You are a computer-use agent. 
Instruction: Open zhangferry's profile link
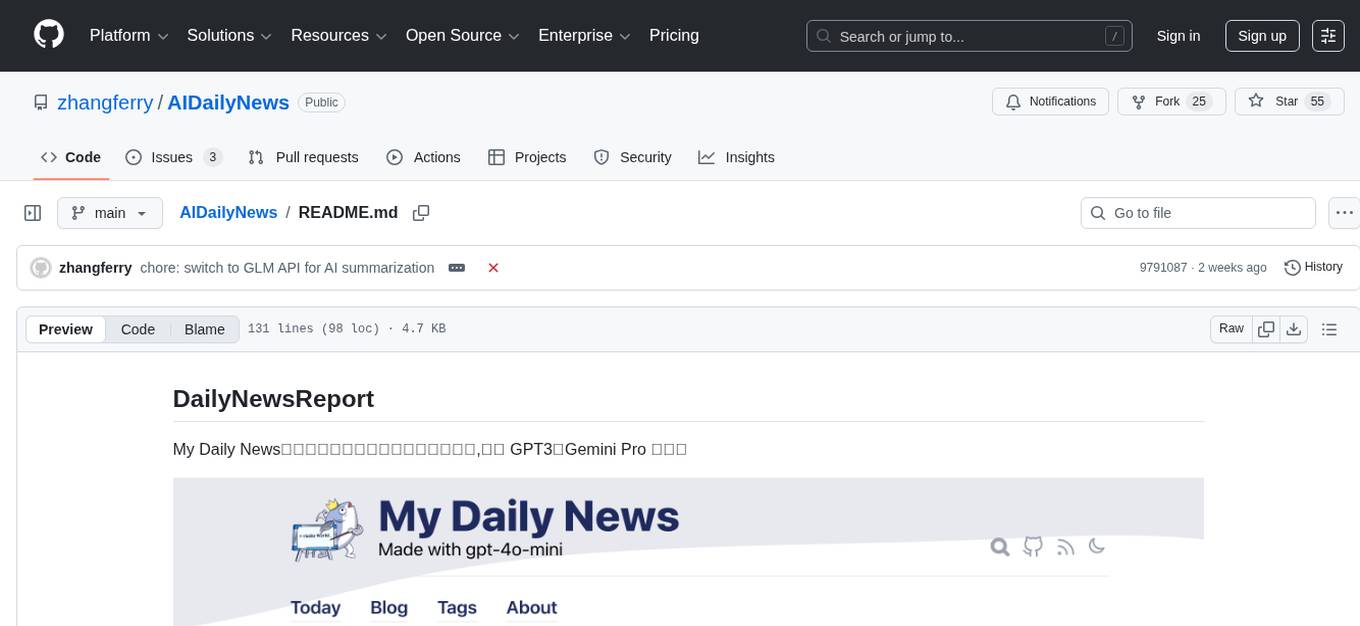pyautogui.click(x=105, y=102)
